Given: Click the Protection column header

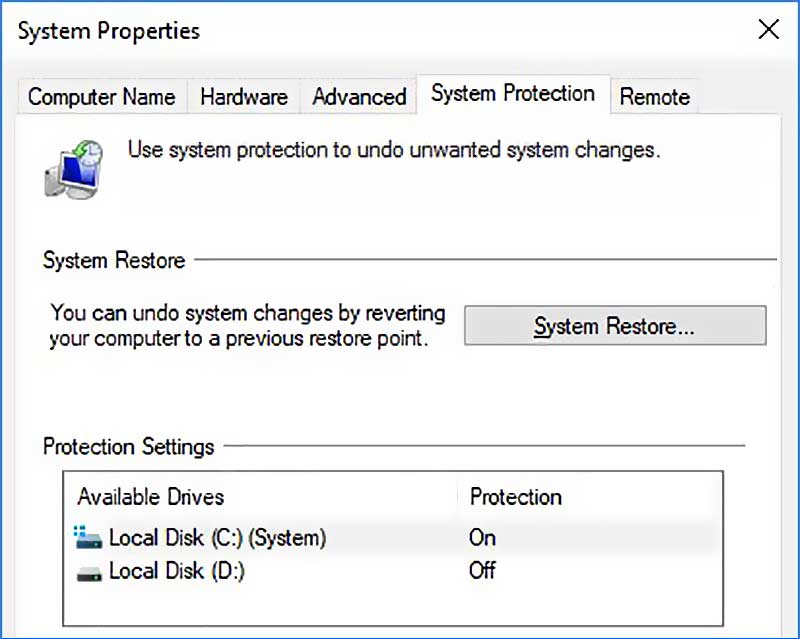Looking at the screenshot, I should point(516,497).
